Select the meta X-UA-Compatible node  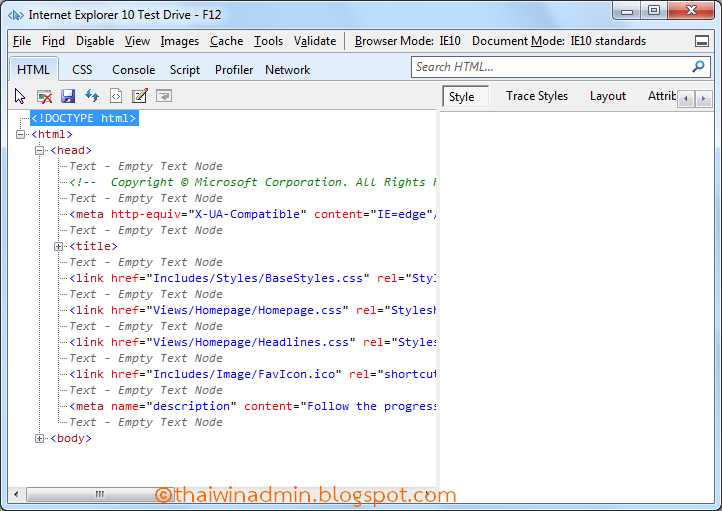252,215
